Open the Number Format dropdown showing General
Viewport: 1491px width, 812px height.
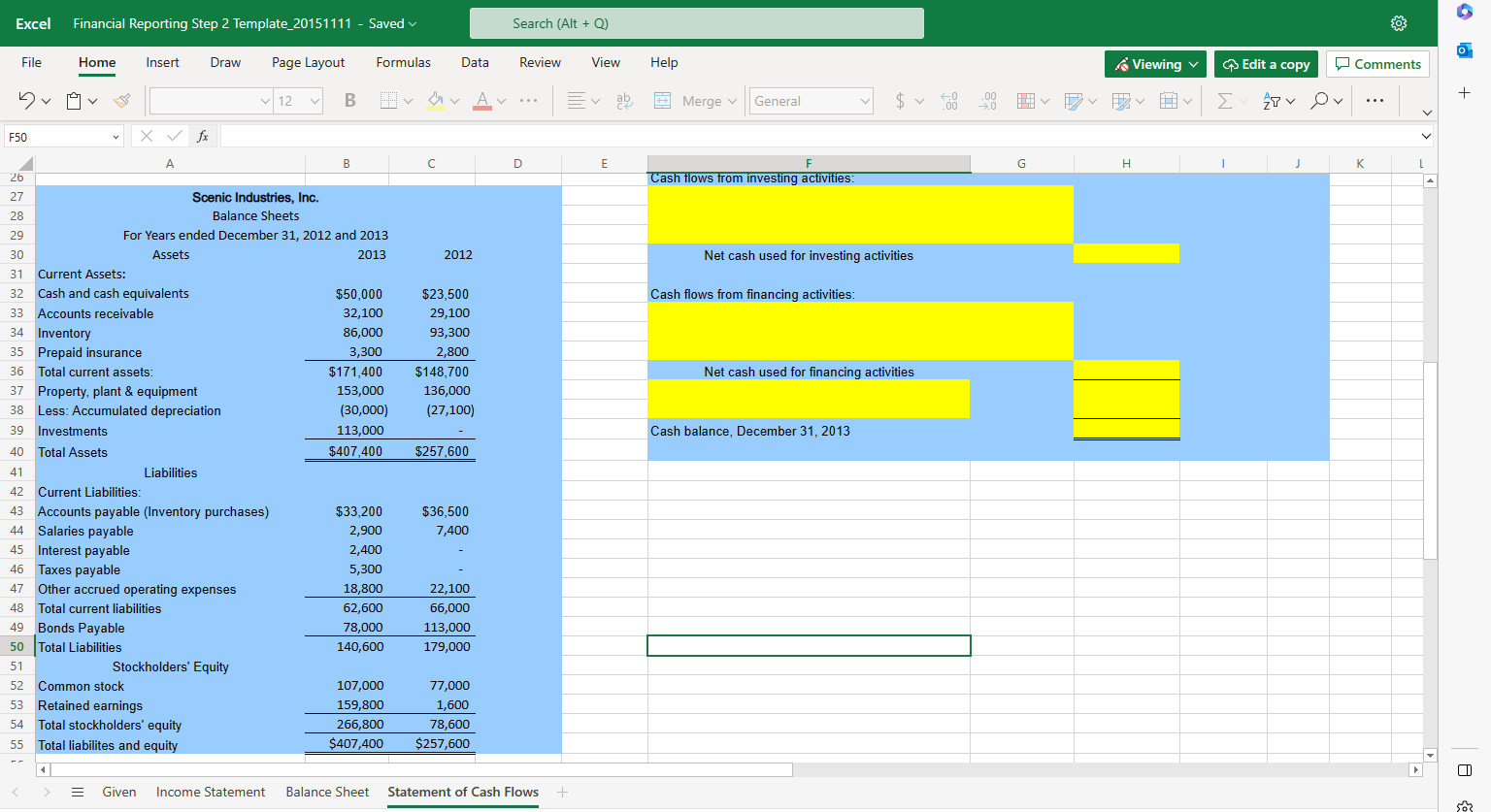(812, 100)
